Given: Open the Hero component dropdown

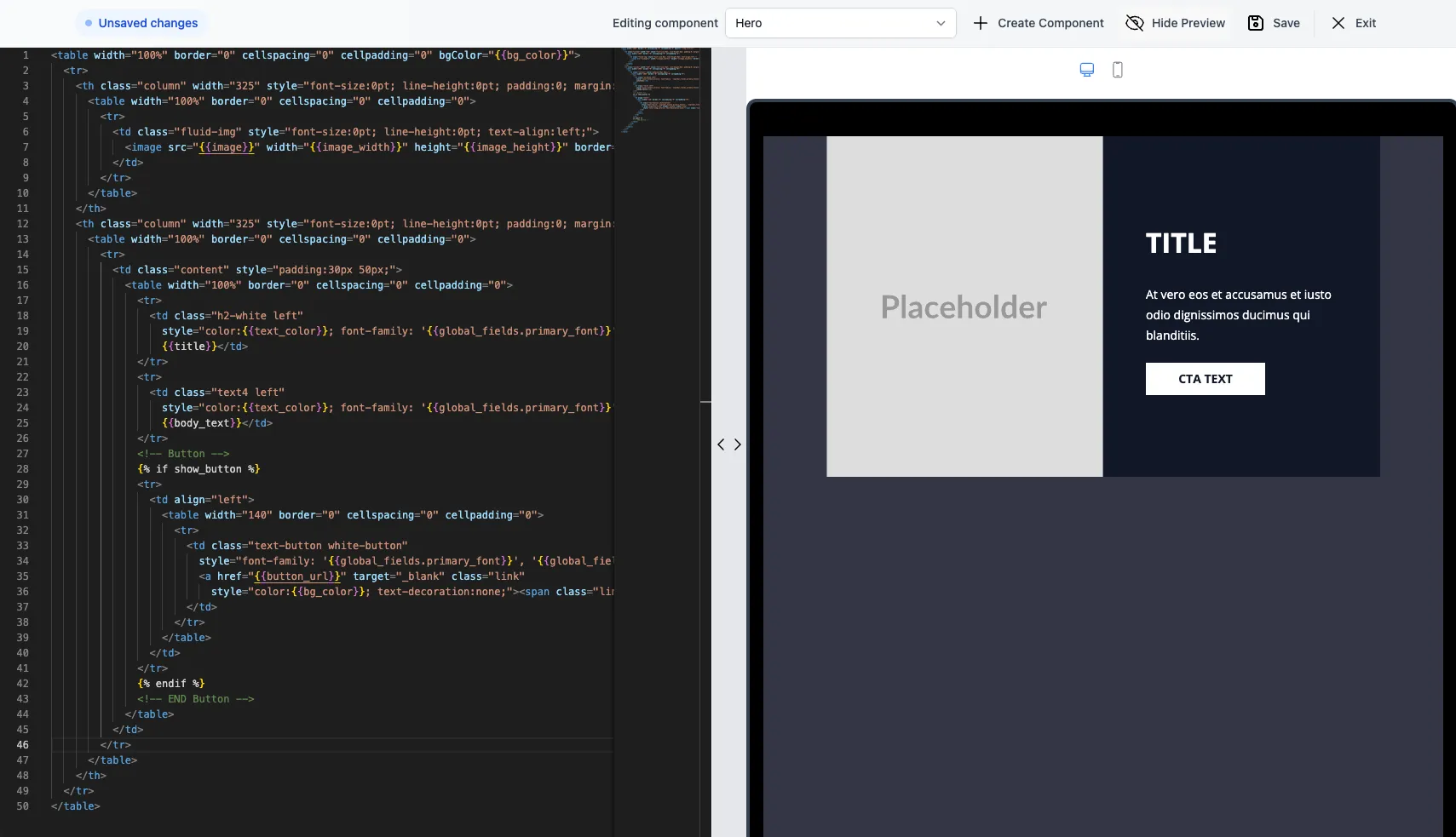Looking at the screenshot, I should click(841, 23).
